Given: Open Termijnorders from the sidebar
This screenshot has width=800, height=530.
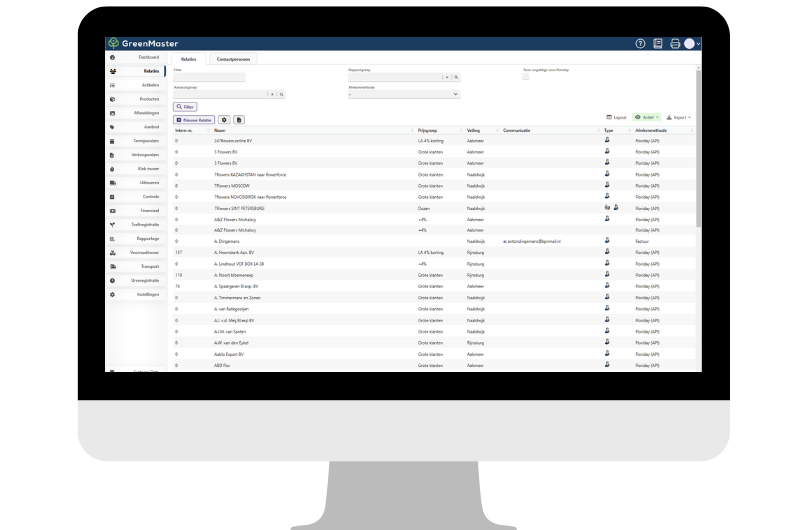Looking at the screenshot, I should click(136, 141).
